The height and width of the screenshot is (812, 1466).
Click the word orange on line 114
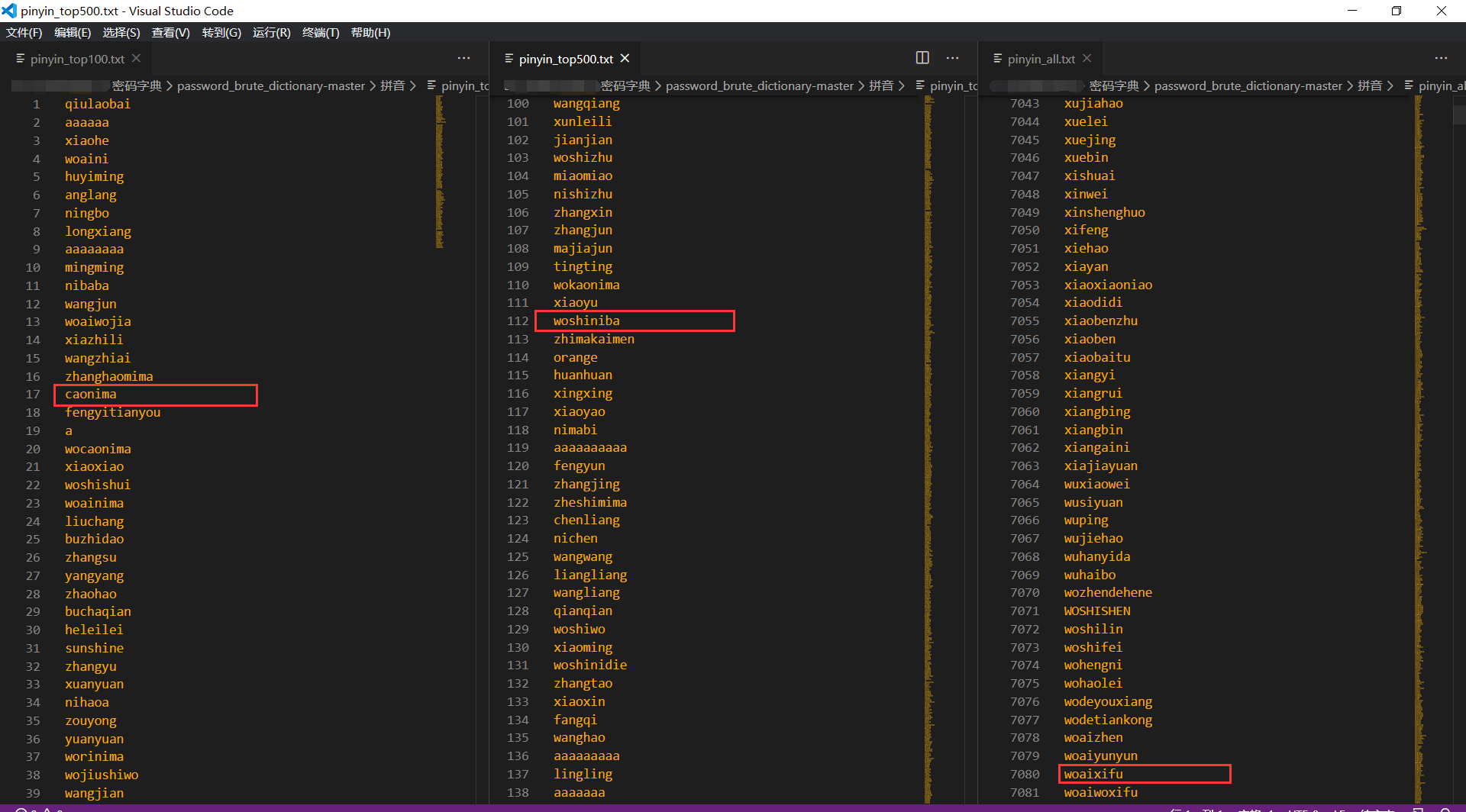tap(576, 358)
